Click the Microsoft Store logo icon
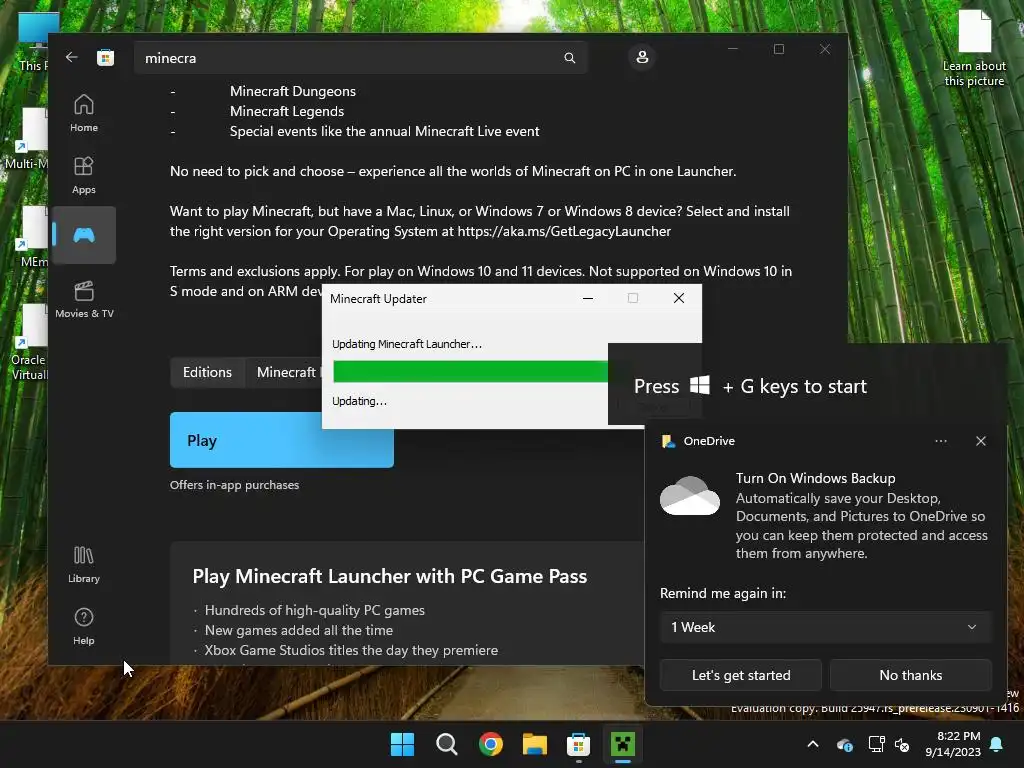The image size is (1024, 768). tap(105, 57)
